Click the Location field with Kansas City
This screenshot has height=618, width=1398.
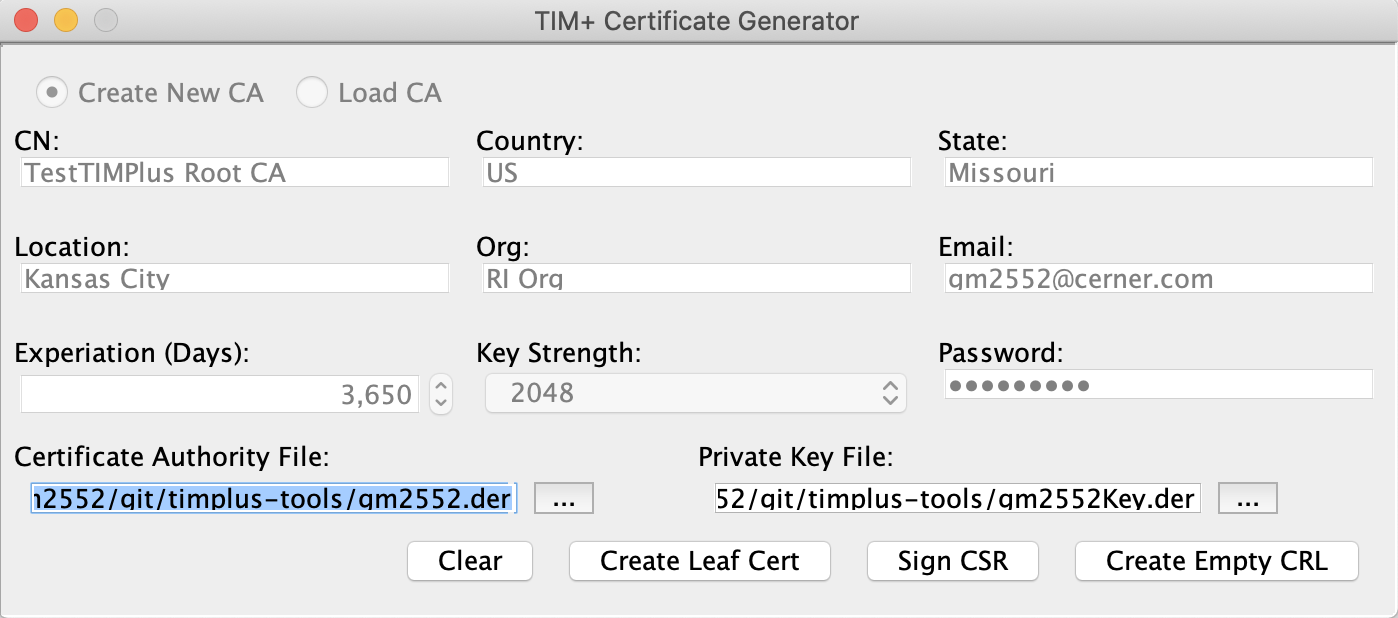tap(234, 278)
